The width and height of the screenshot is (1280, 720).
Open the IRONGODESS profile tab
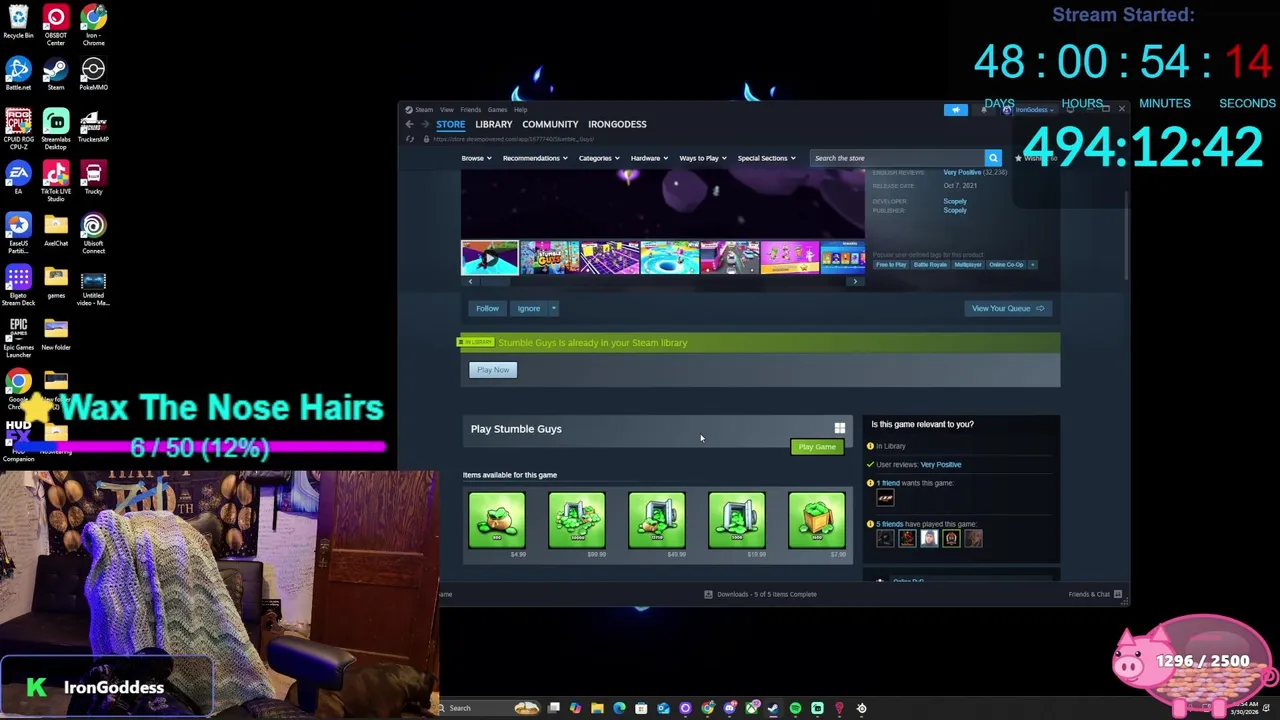point(617,124)
